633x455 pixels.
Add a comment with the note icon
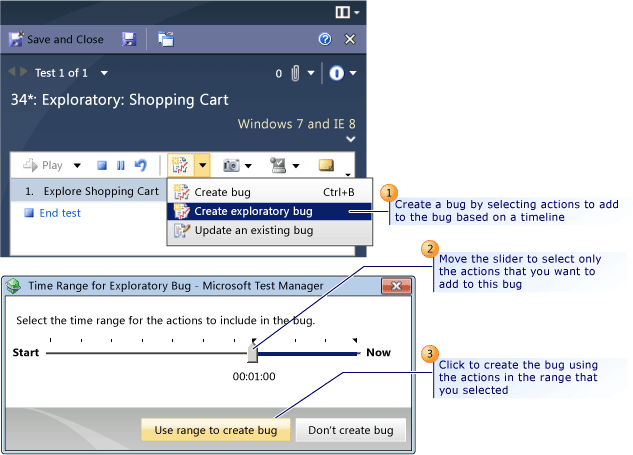pyautogui.click(x=326, y=165)
